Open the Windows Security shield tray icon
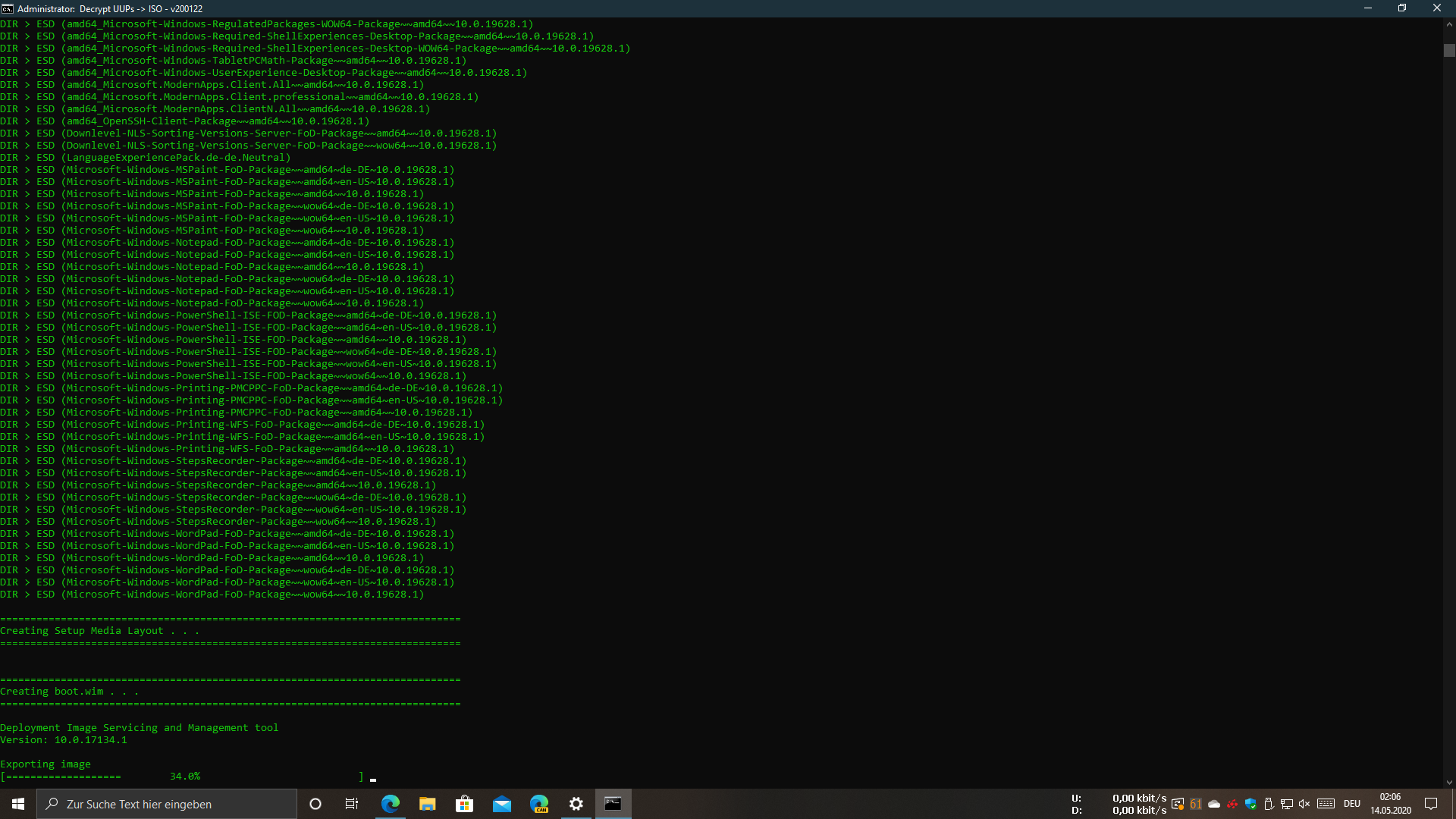Image resolution: width=1456 pixels, height=819 pixels. (x=1250, y=804)
